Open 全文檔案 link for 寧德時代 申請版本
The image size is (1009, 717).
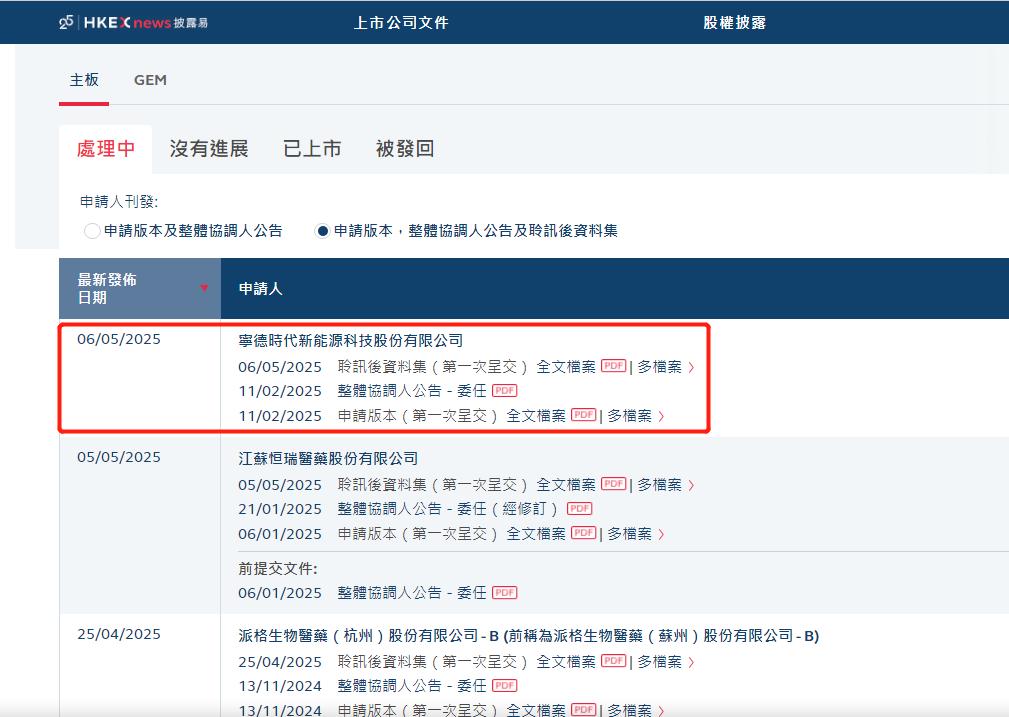click(x=536, y=416)
